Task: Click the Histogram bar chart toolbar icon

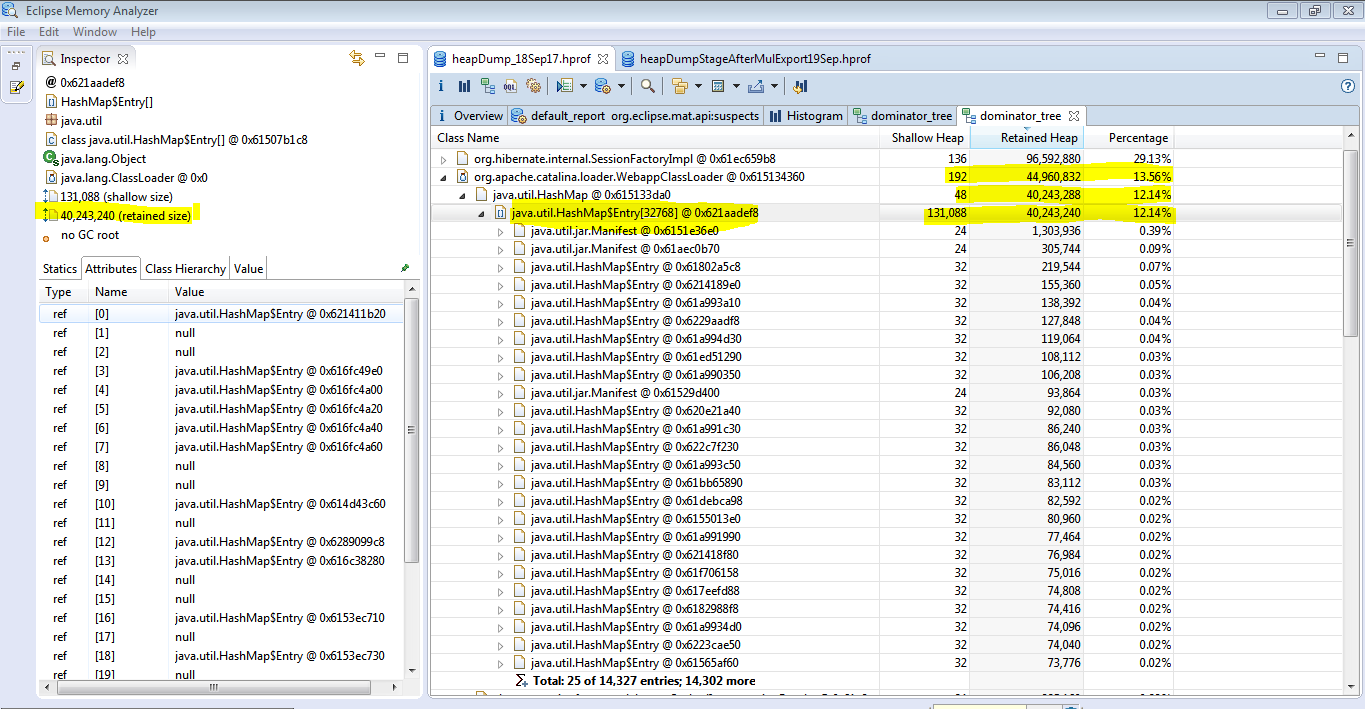Action: 463,87
